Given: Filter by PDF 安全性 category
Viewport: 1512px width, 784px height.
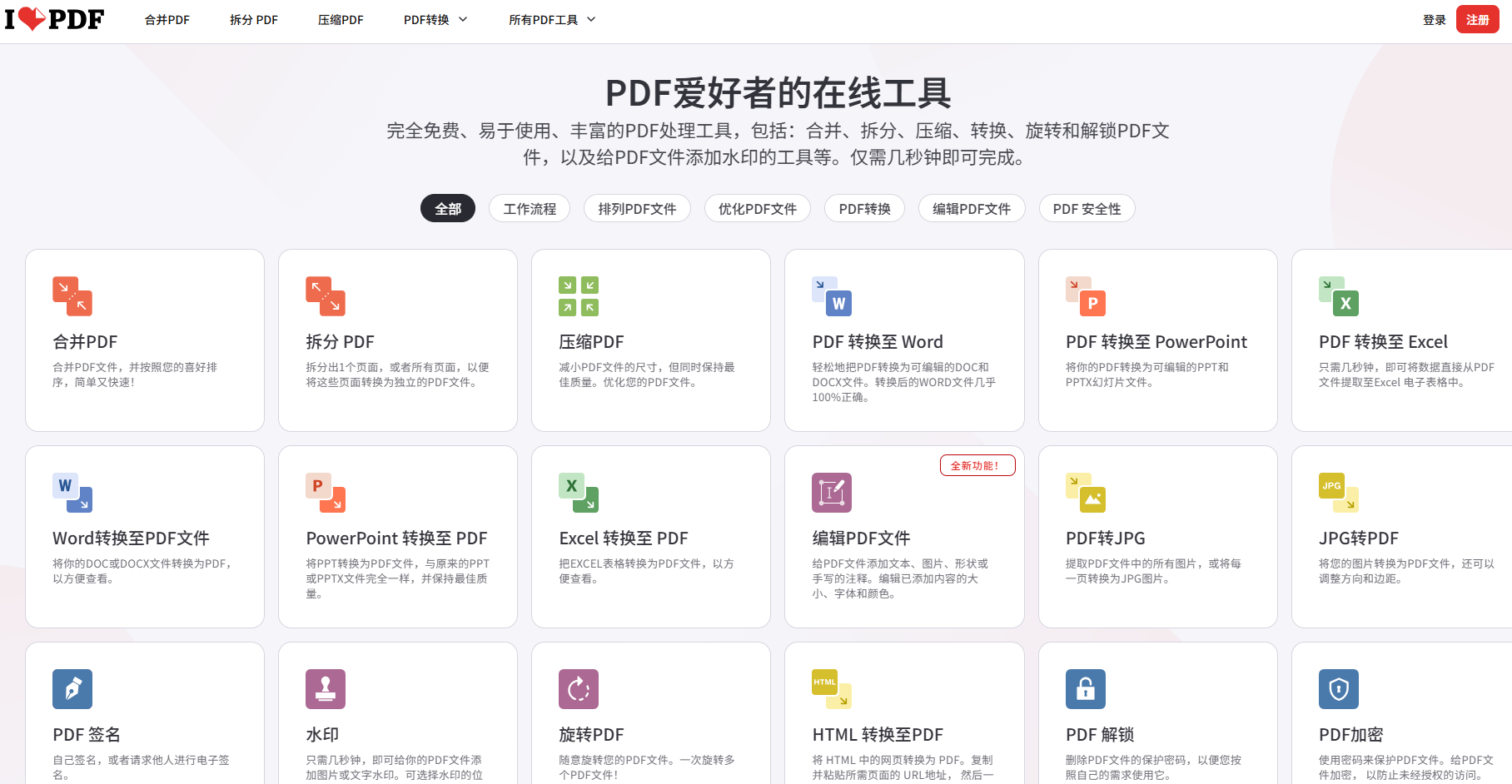Looking at the screenshot, I should 1087,209.
